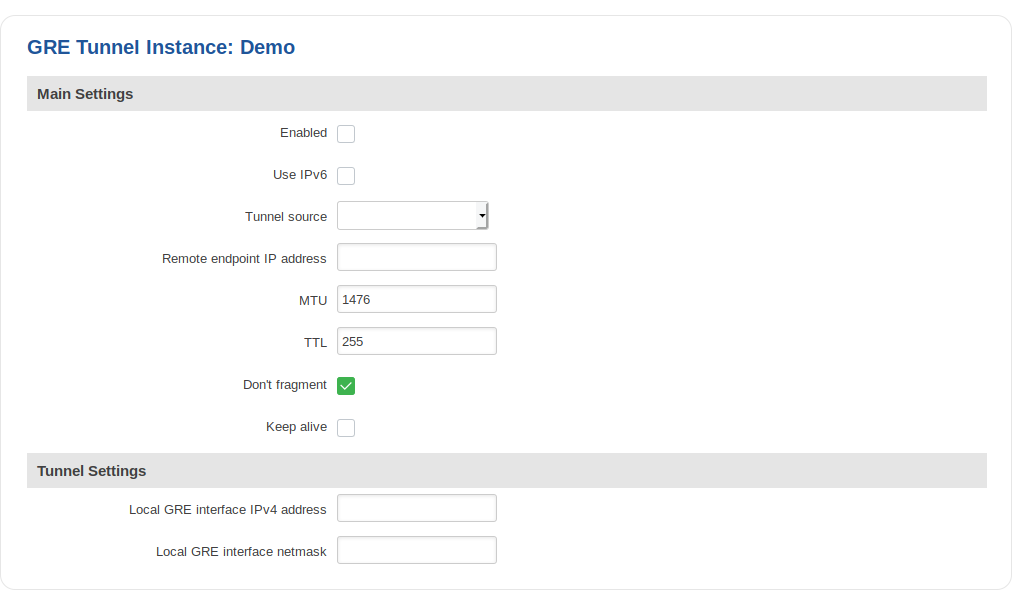Image resolution: width=1012 pixels, height=605 pixels.
Task: Click the Keep alive text label
Action: click(x=296, y=427)
